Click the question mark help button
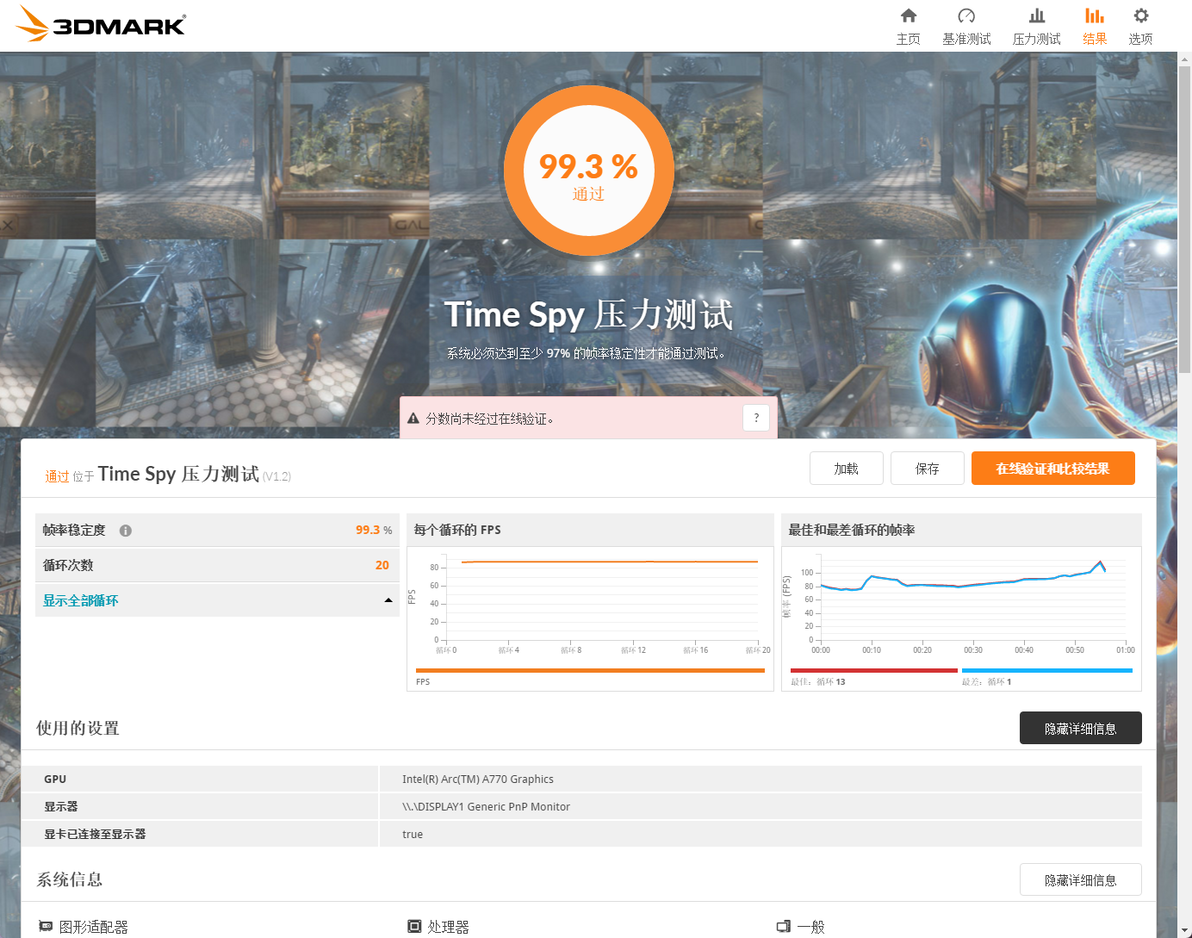Screen dimensions: 1192x938 click(x=756, y=417)
